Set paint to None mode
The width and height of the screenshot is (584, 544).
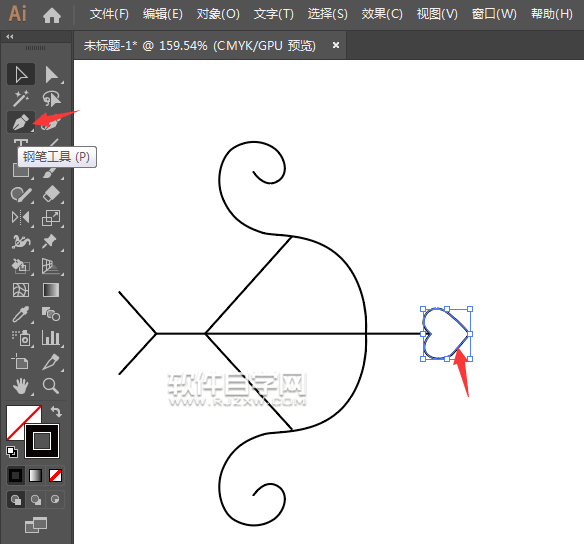point(55,475)
